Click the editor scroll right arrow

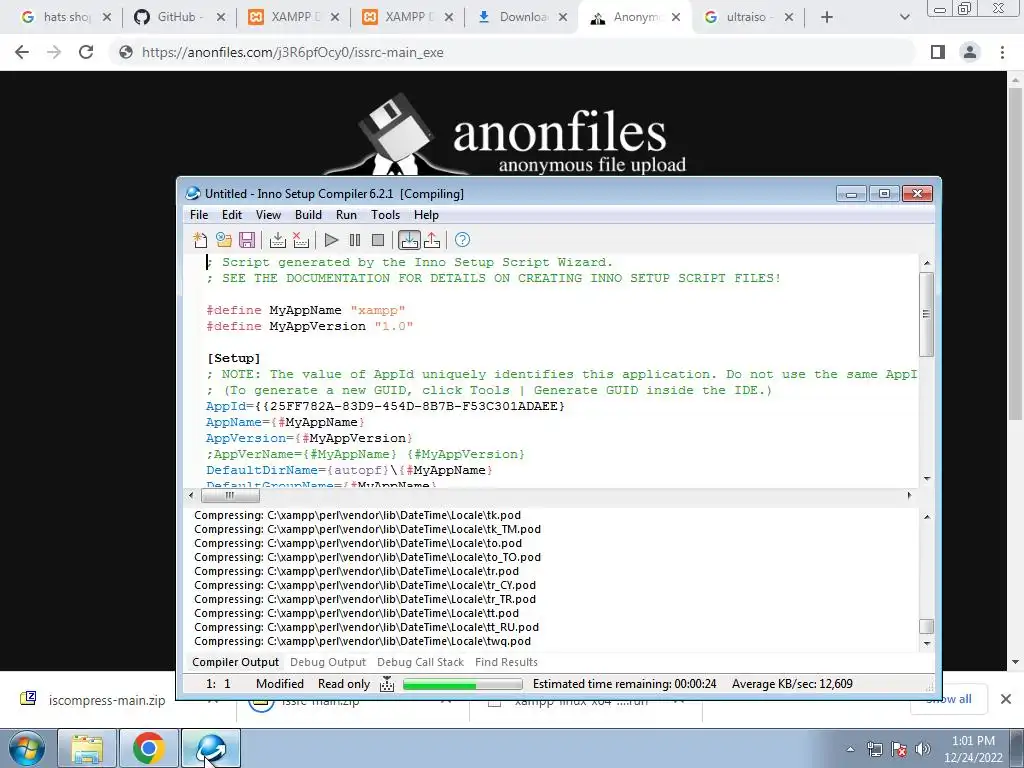click(x=909, y=496)
